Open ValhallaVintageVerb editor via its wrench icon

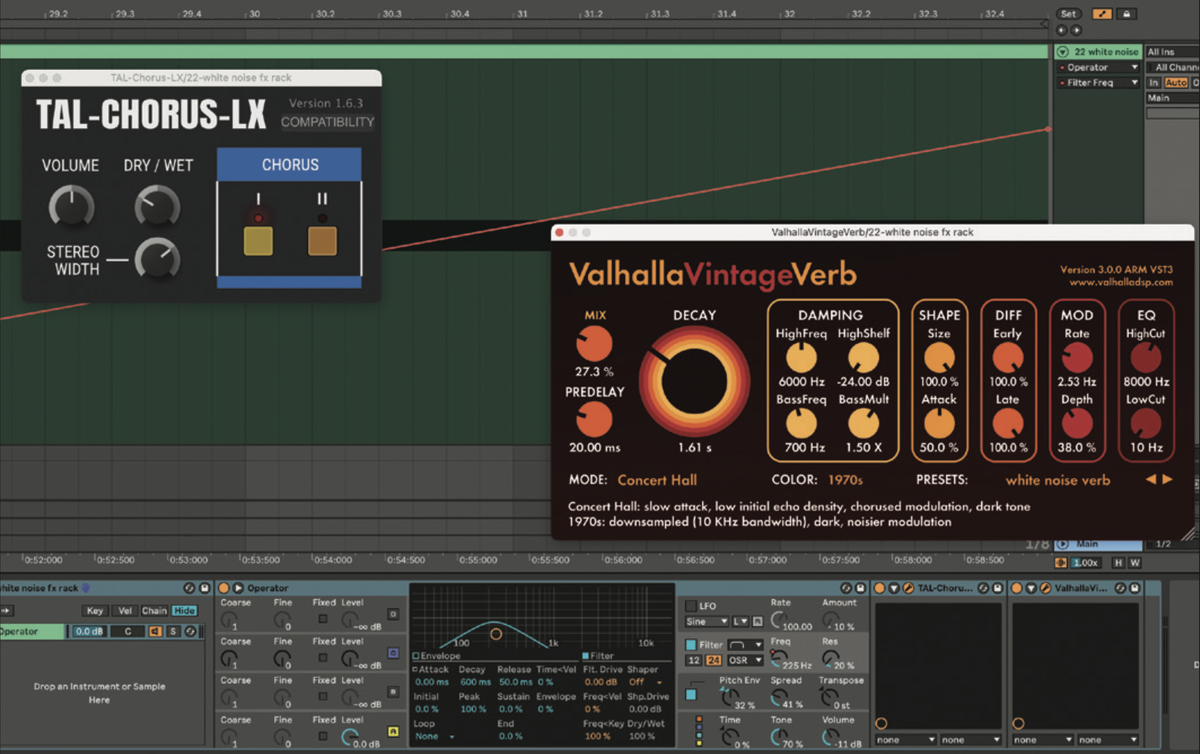1044,588
